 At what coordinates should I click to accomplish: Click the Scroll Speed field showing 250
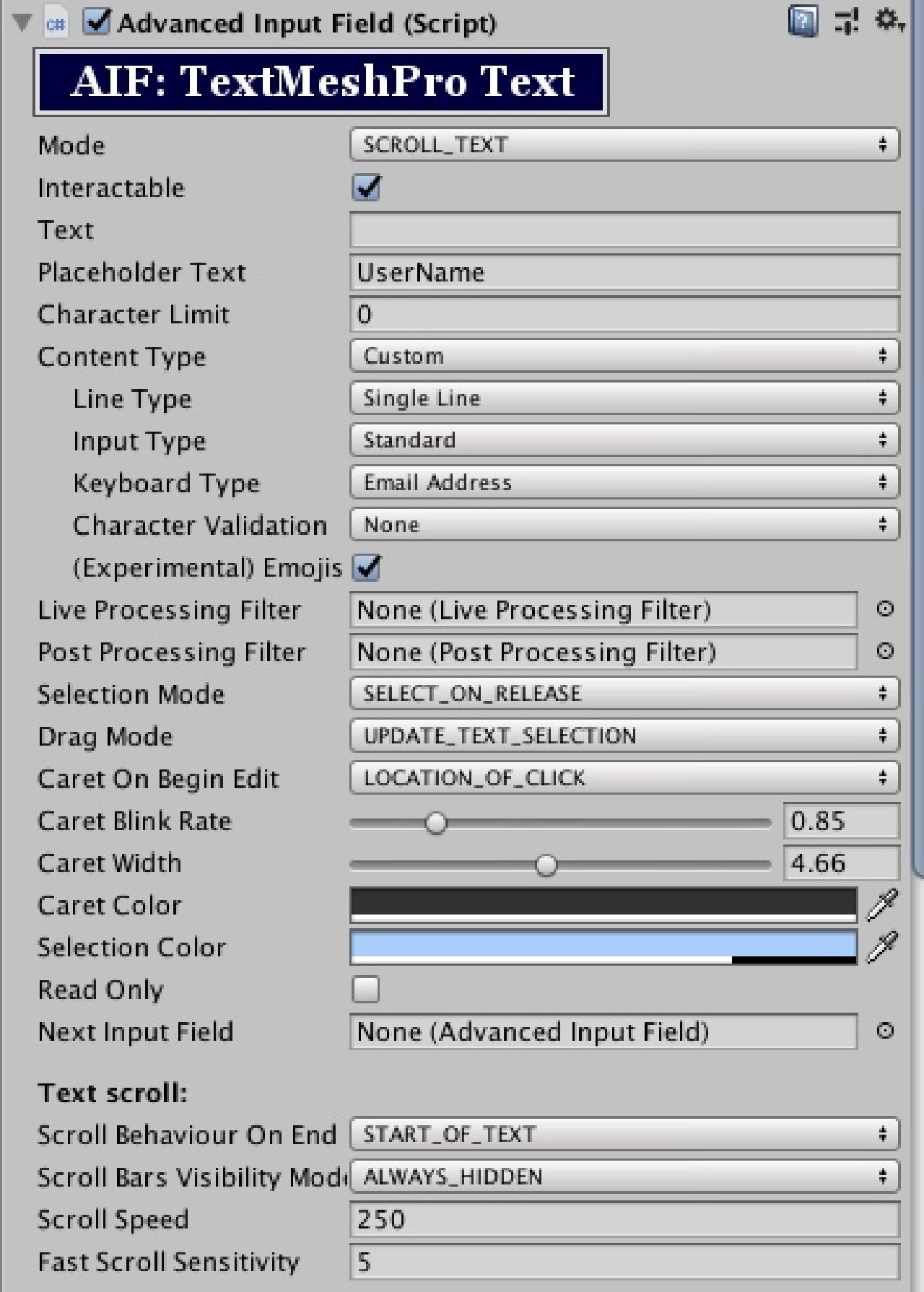point(624,1219)
